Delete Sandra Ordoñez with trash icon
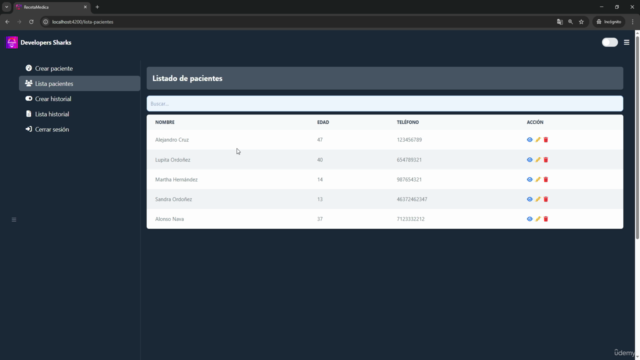640x360 pixels. point(546,199)
